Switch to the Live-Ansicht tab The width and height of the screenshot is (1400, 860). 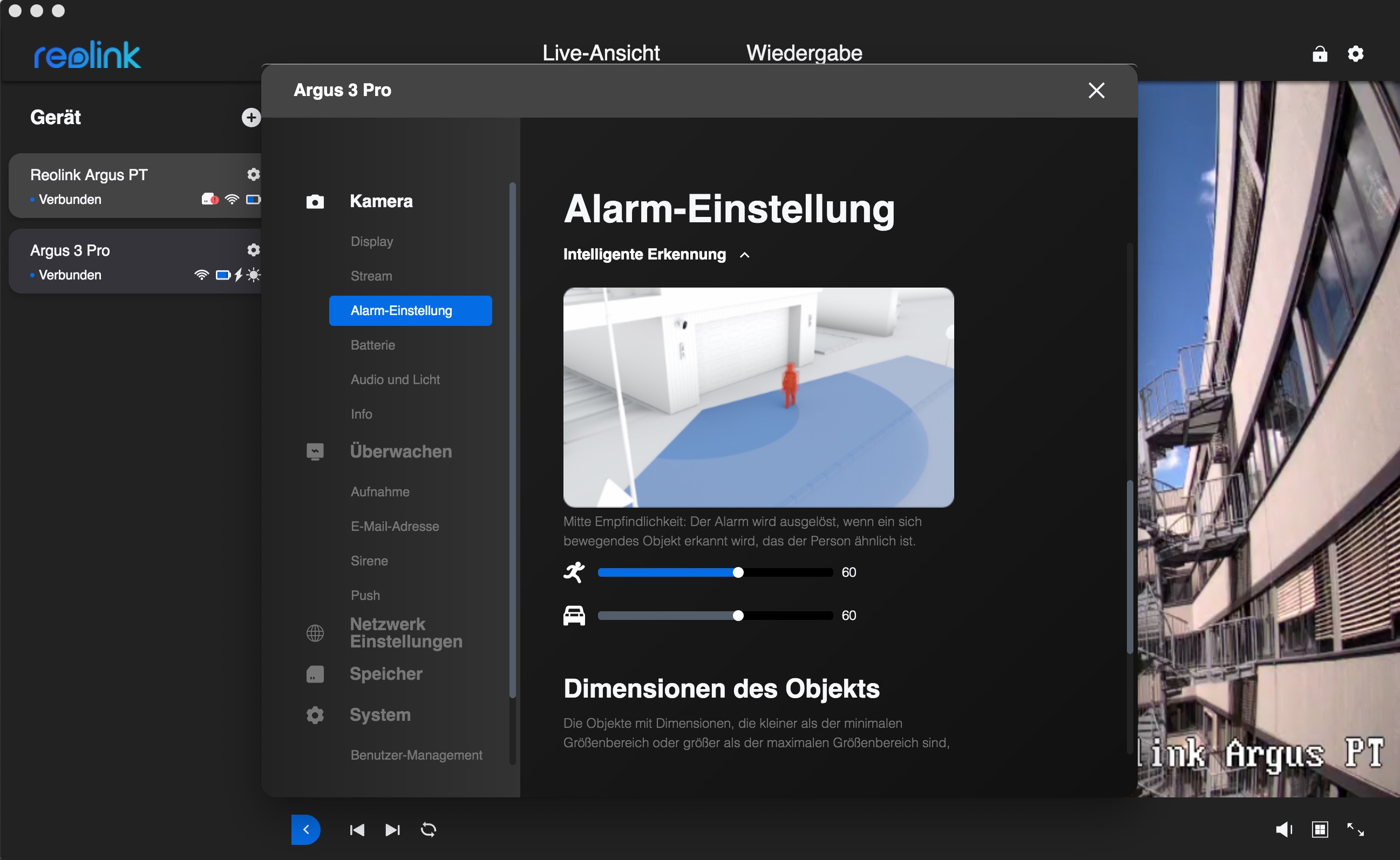pyautogui.click(x=601, y=53)
